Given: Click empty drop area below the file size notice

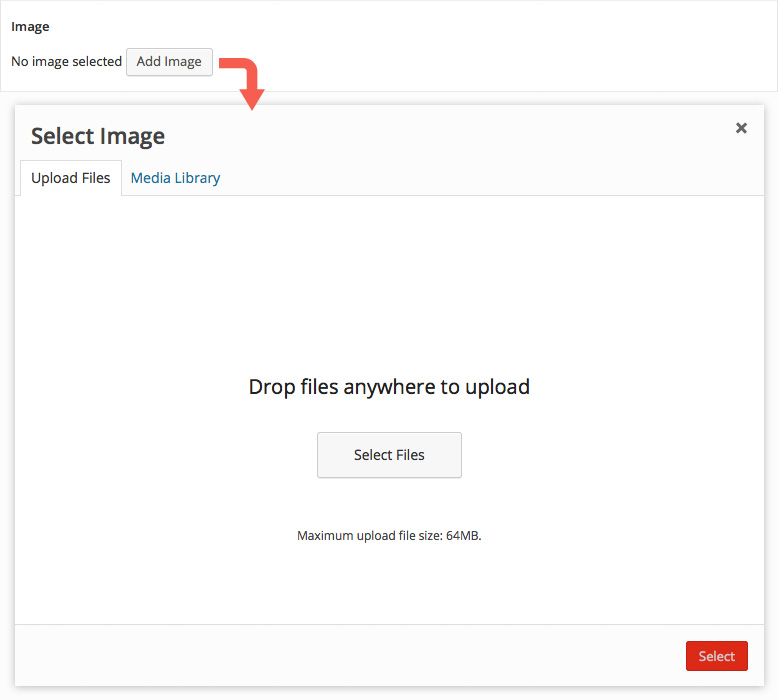Looking at the screenshot, I should point(389,585).
